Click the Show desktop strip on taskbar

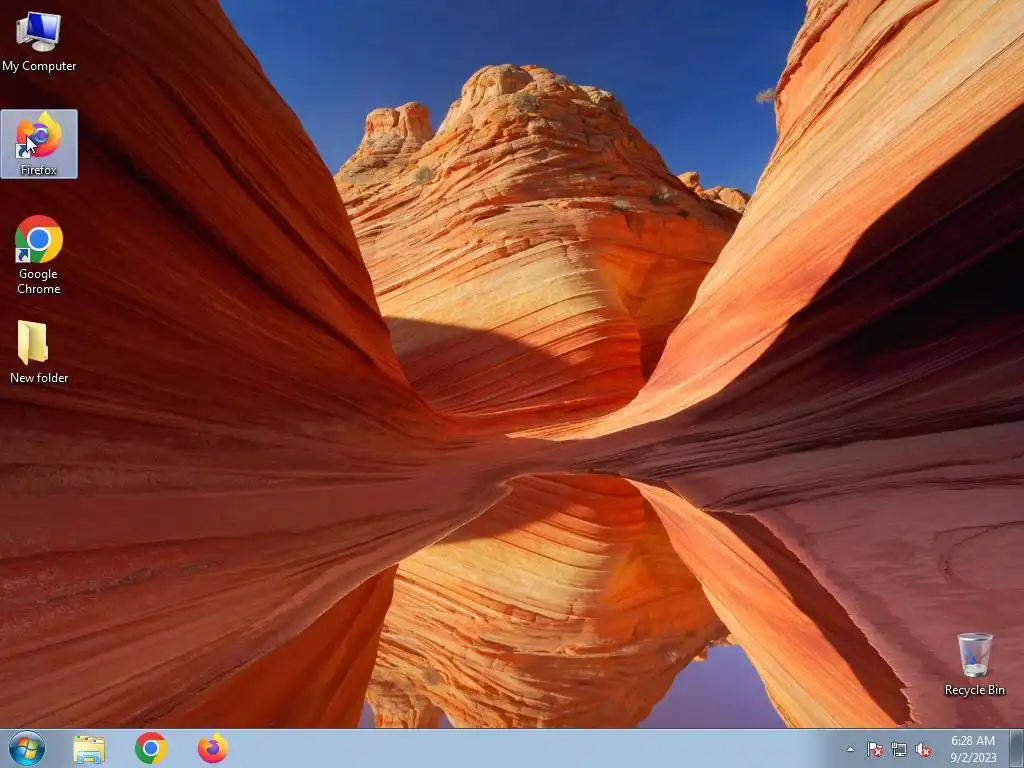click(1017, 748)
